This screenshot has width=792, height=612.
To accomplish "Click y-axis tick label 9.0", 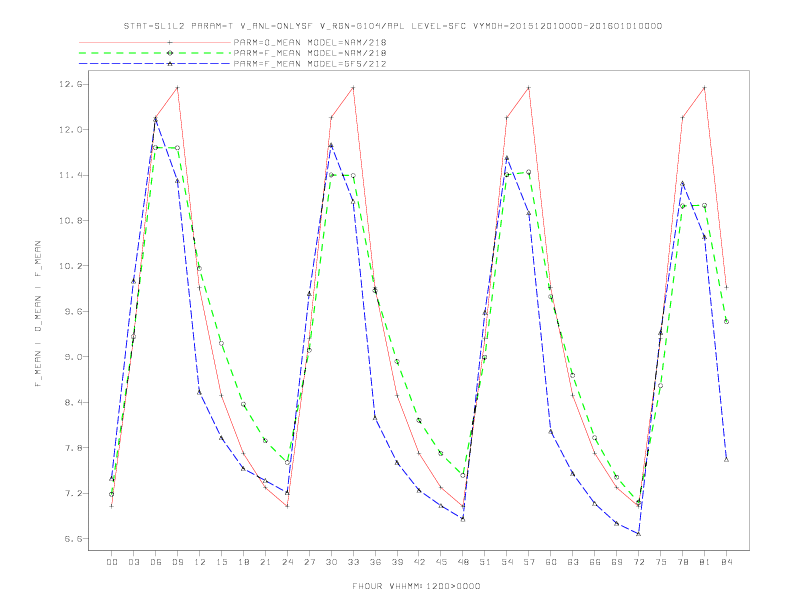I will [72, 357].
